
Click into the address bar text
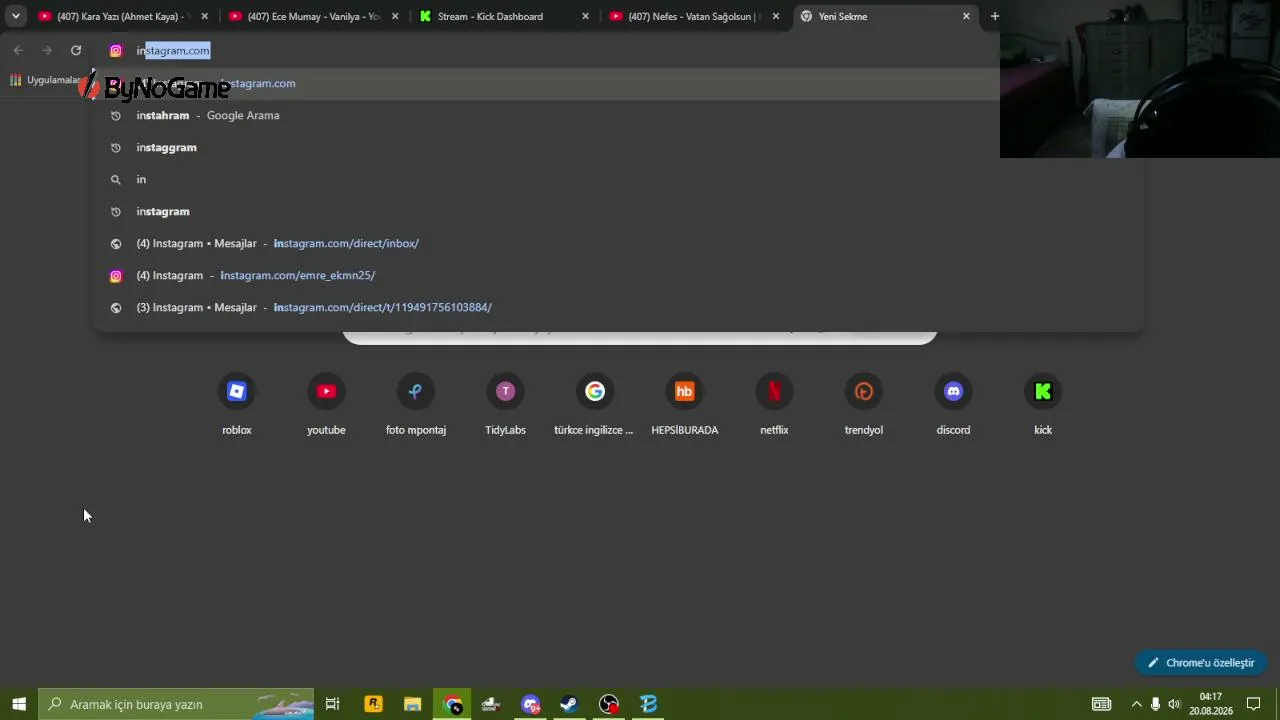(173, 50)
